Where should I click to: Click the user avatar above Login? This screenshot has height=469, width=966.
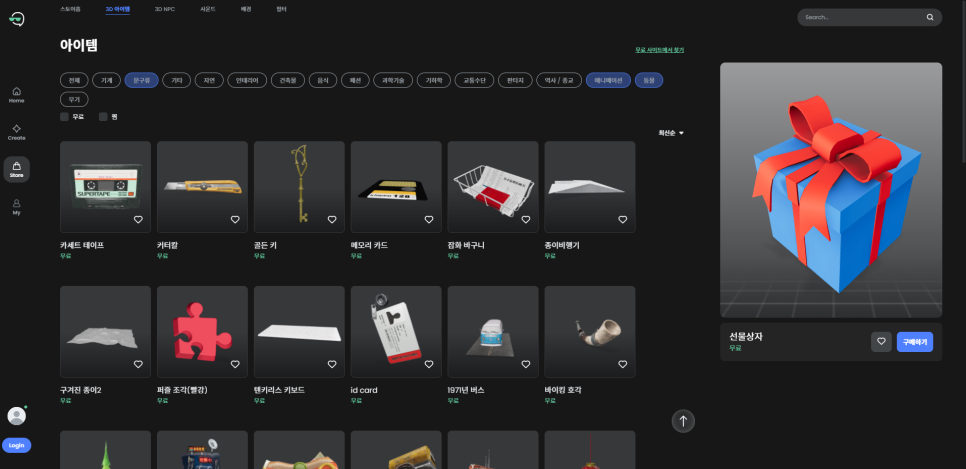coord(17,415)
